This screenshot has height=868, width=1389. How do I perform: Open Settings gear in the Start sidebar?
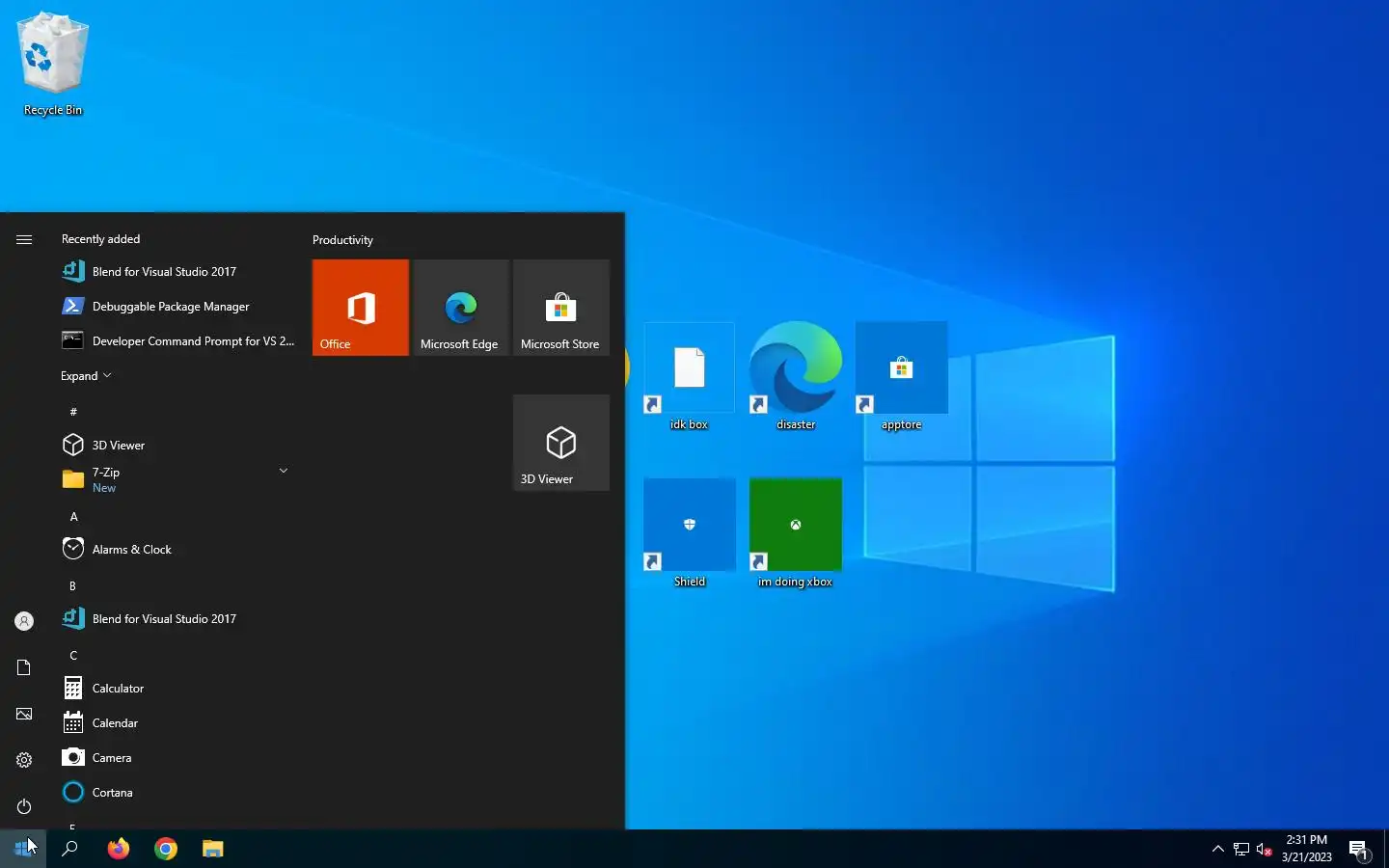point(24,760)
